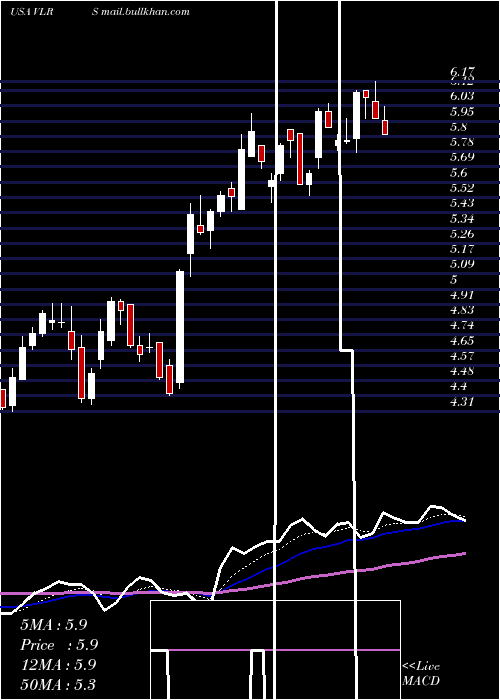Click the 5.8 price axis label
The height and width of the screenshot is (700, 500).
coord(459,126)
